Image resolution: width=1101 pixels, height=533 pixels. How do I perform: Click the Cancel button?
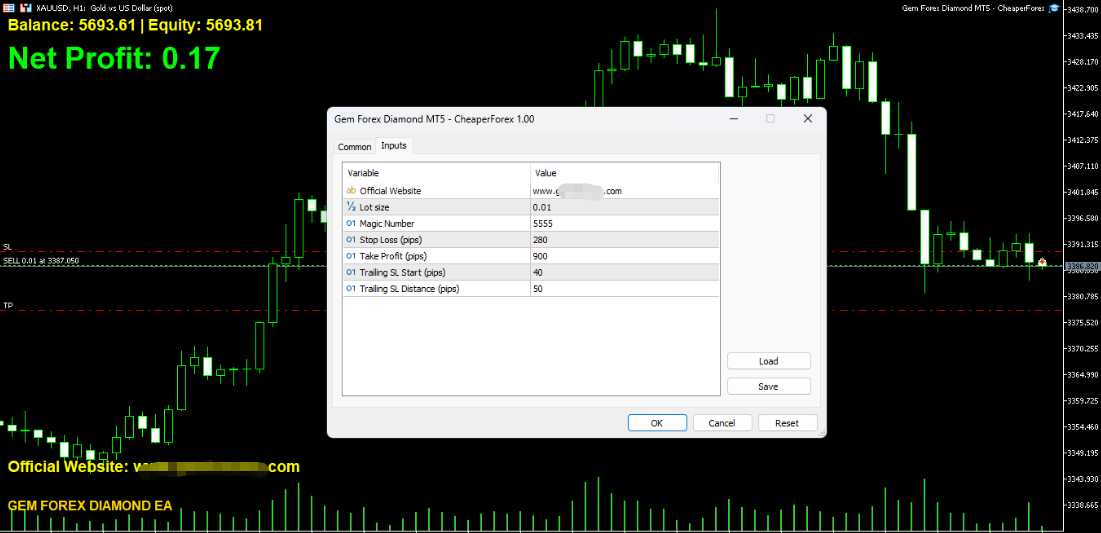[722, 423]
